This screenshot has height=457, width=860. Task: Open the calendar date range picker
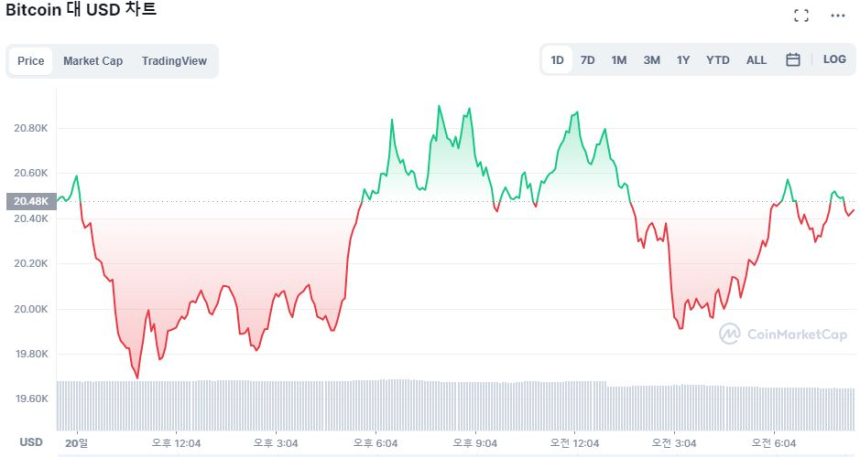[x=793, y=60]
